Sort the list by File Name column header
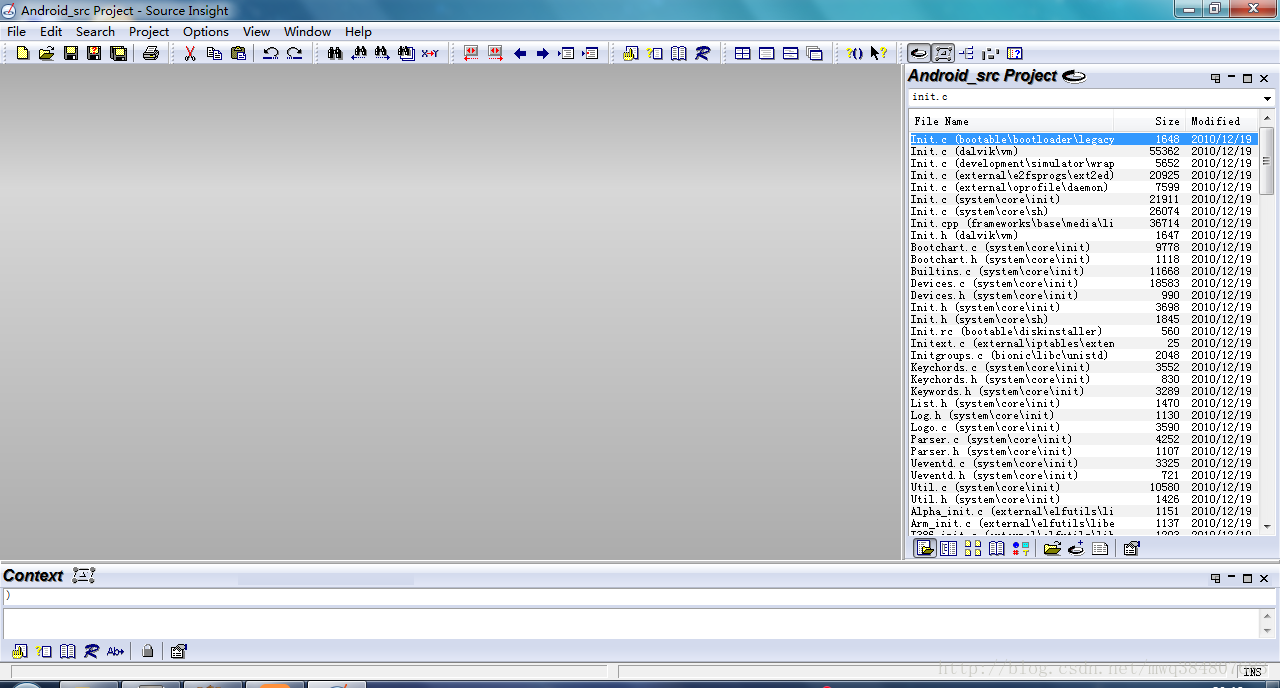This screenshot has height=688, width=1280. (x=1012, y=121)
